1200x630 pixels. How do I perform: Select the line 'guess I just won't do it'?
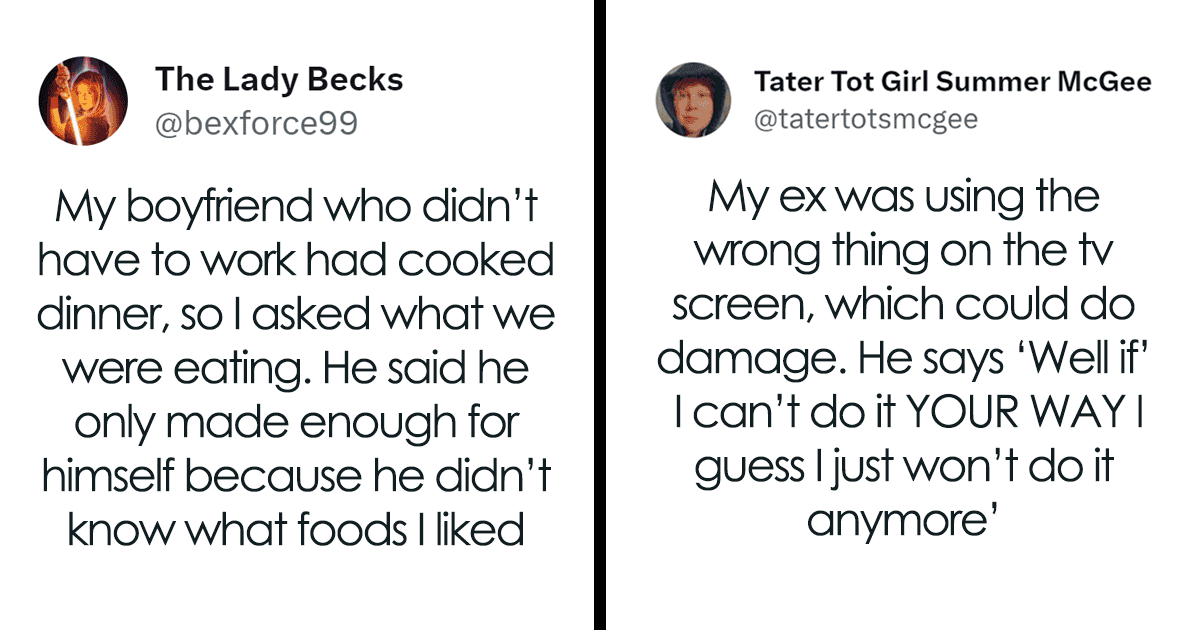[904, 465]
